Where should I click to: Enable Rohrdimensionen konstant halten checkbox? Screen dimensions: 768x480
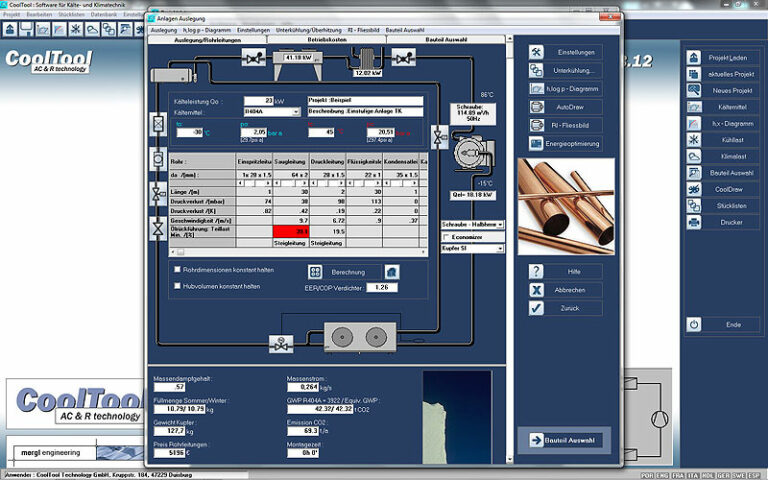pyautogui.click(x=177, y=269)
